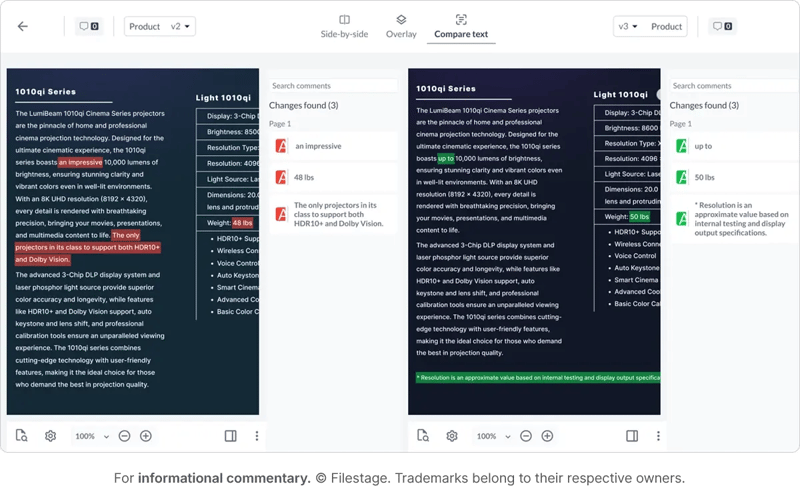Open right viewer 100% zoom dropdown
This screenshot has height=486, width=800.
coord(493,436)
